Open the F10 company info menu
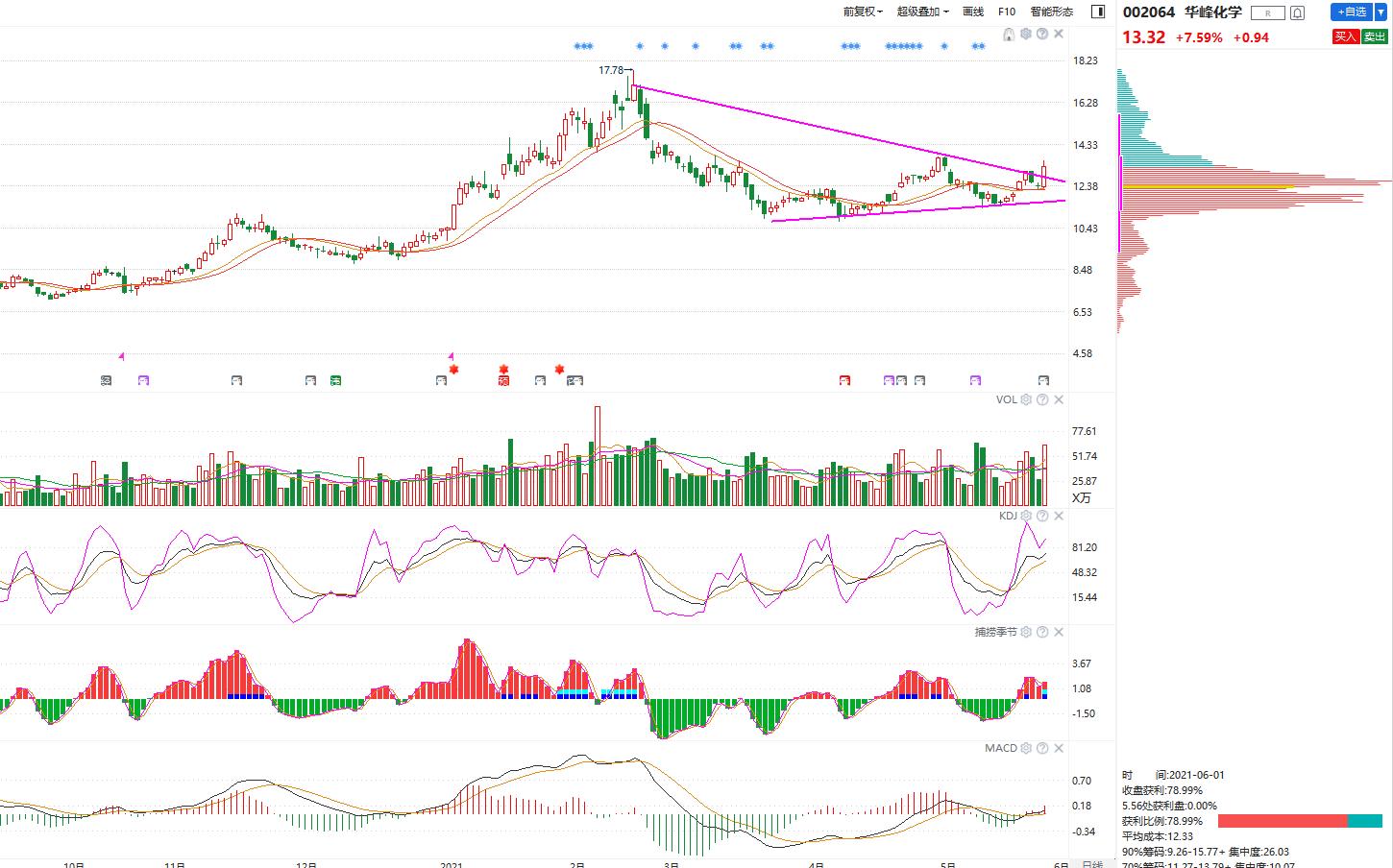Viewport: 1393px width, 868px height. 1007,12
